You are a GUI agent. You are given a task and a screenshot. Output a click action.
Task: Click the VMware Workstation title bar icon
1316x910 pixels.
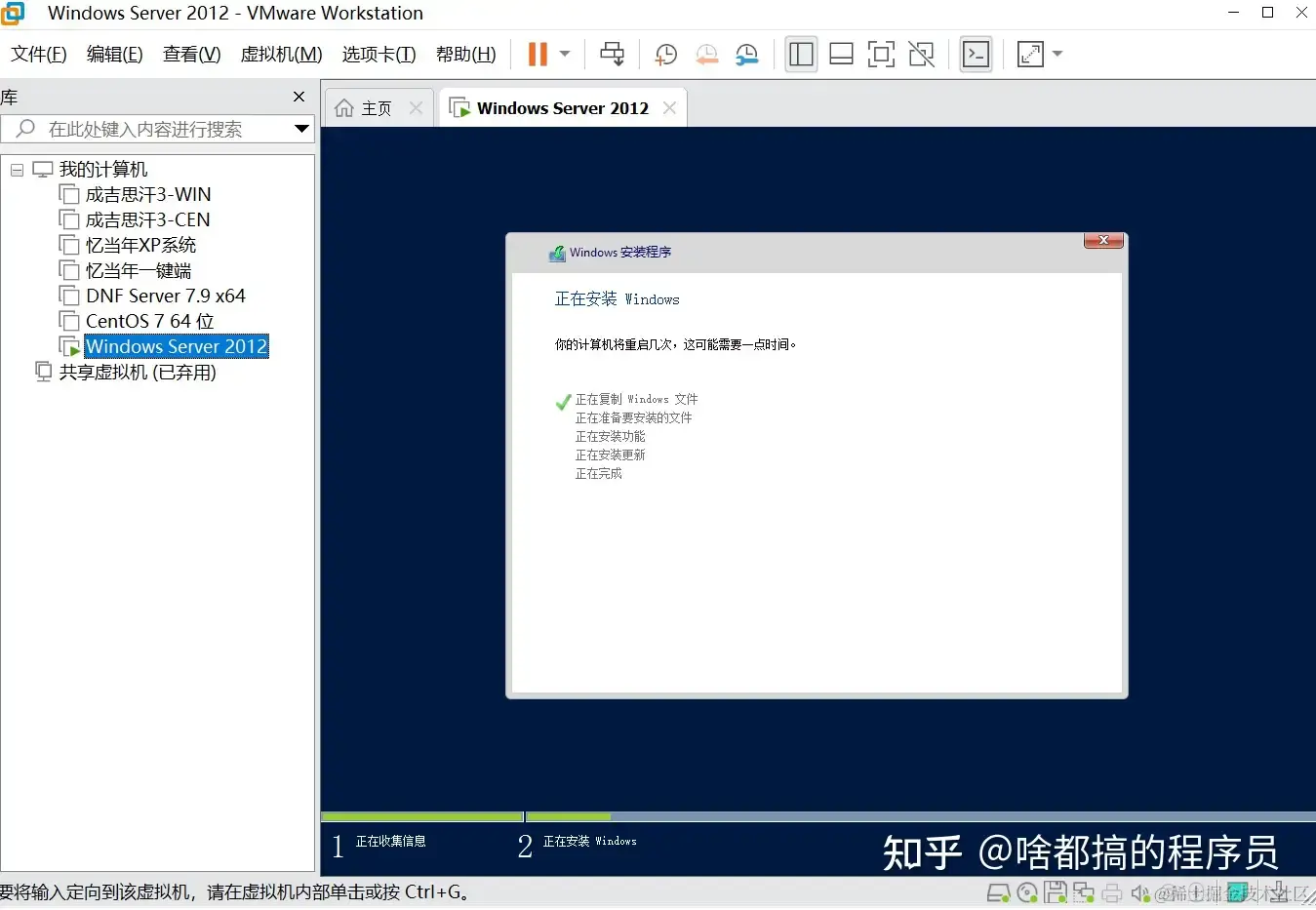click(x=13, y=13)
